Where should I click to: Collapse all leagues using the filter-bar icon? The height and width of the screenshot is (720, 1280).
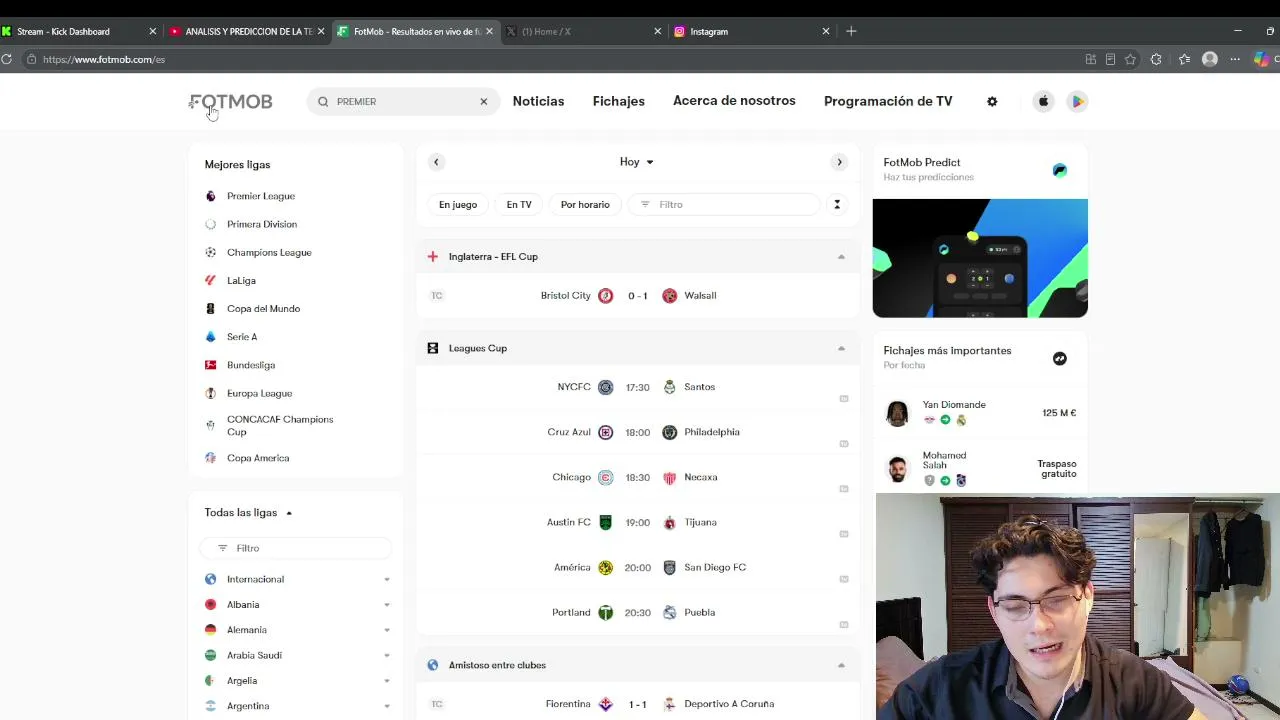837,204
